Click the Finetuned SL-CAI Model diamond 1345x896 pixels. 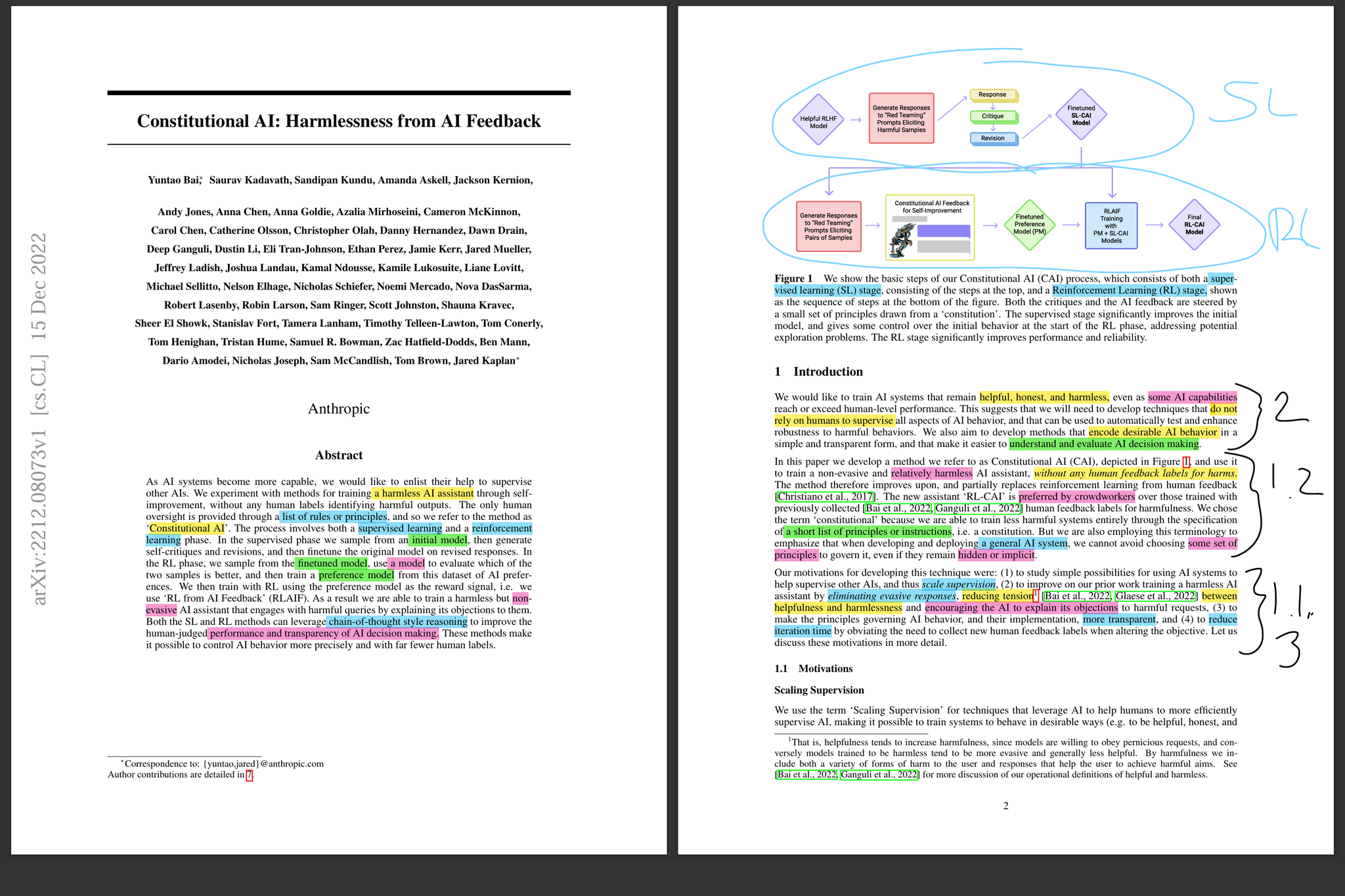tap(1080, 115)
